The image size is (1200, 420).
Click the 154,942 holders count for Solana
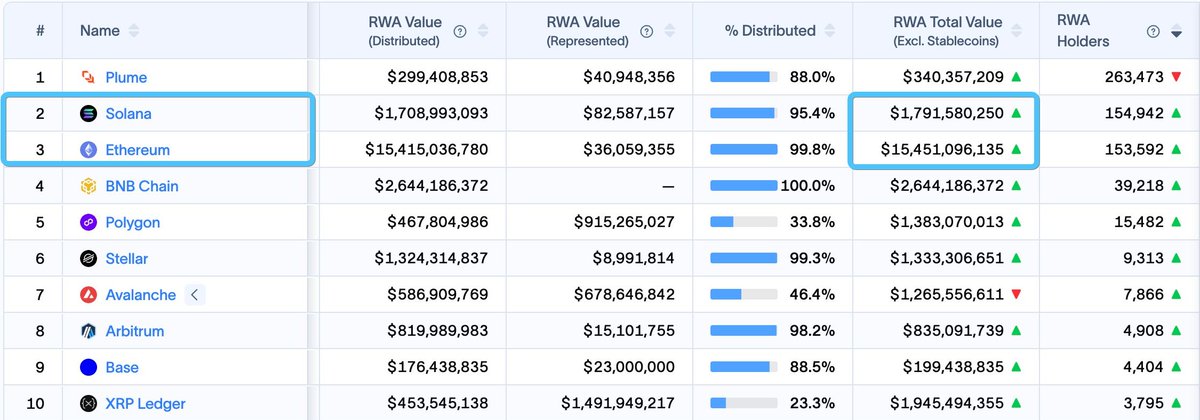tap(1134, 113)
